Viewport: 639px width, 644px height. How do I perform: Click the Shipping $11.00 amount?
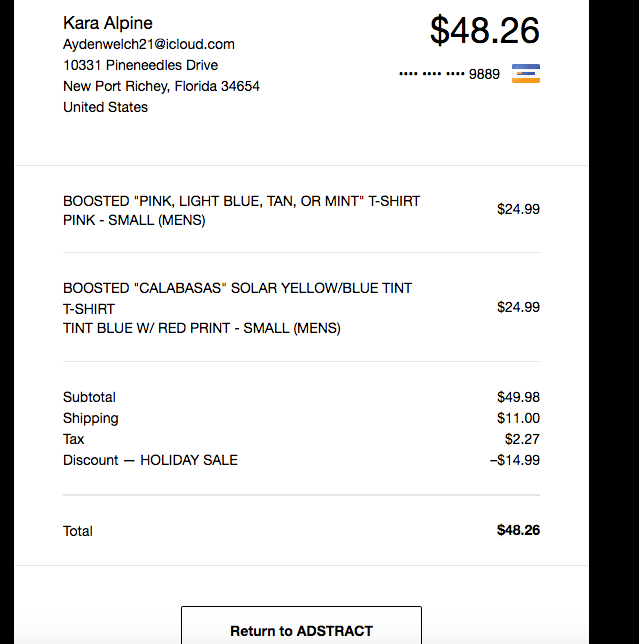click(518, 418)
